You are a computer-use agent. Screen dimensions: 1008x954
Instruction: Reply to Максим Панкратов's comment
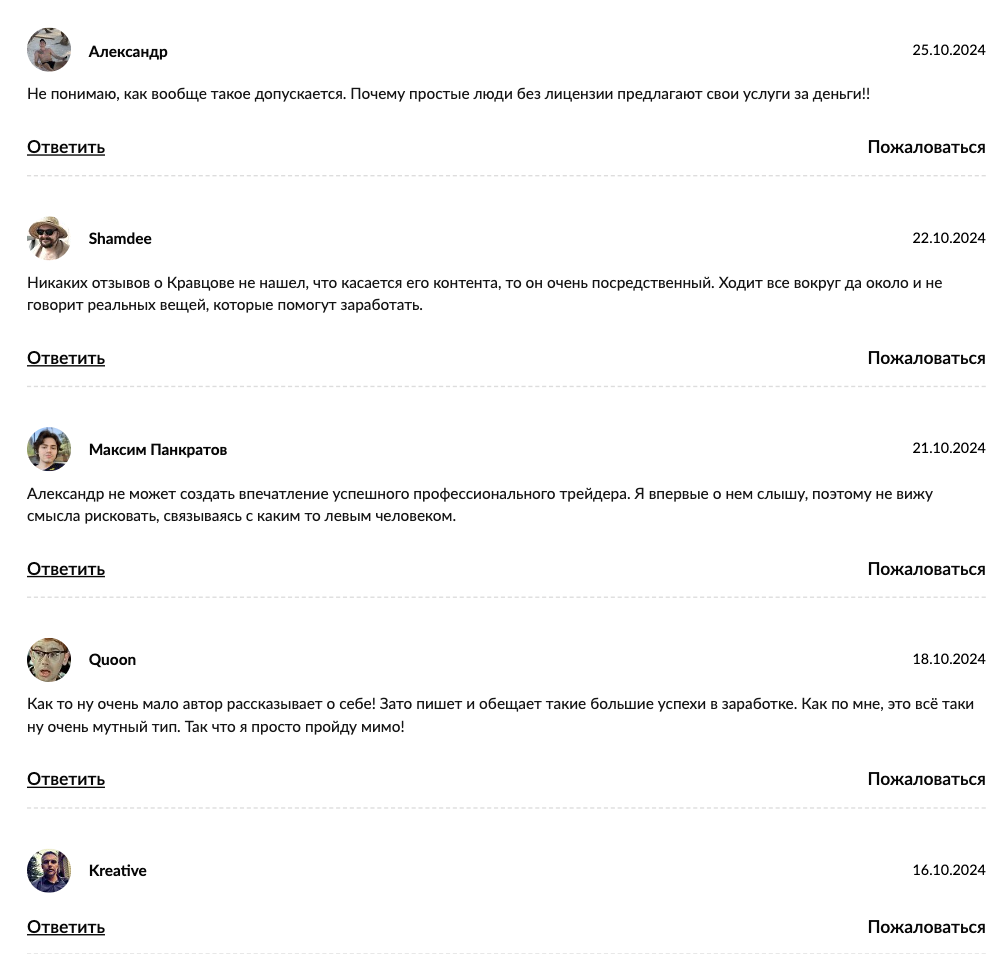coord(66,569)
